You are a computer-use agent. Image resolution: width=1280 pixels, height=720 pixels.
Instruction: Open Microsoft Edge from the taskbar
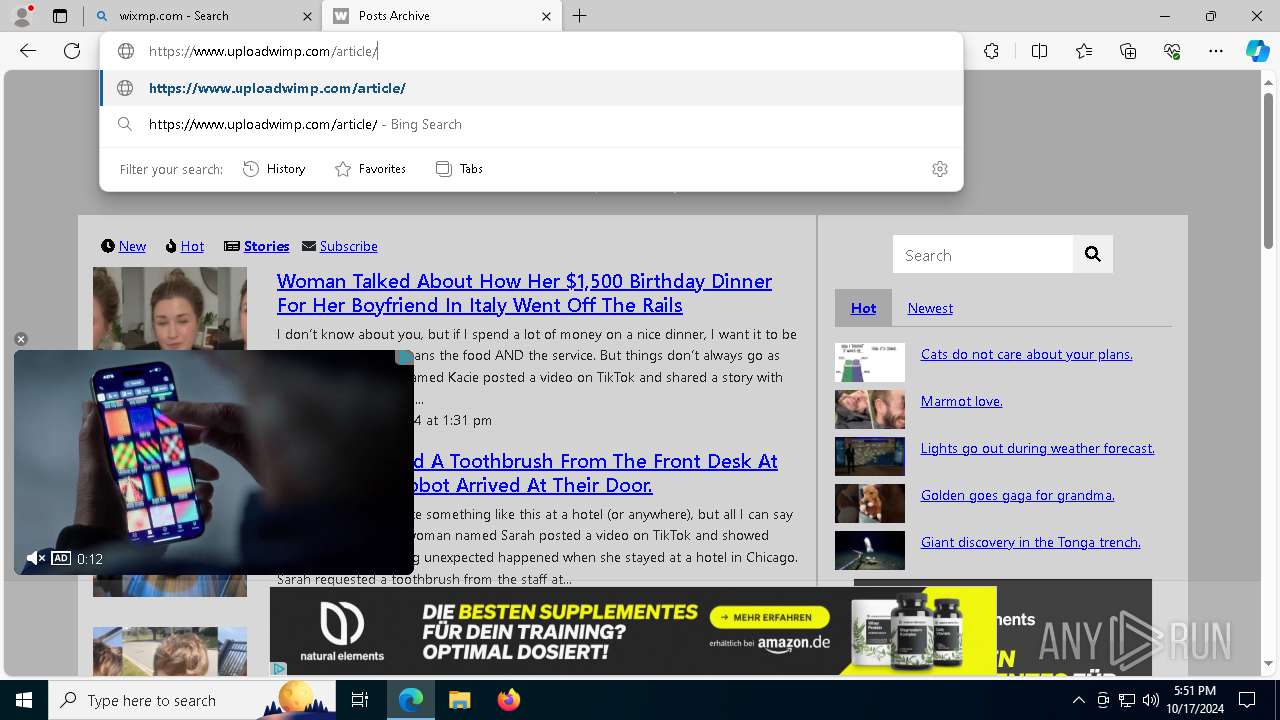pos(411,700)
